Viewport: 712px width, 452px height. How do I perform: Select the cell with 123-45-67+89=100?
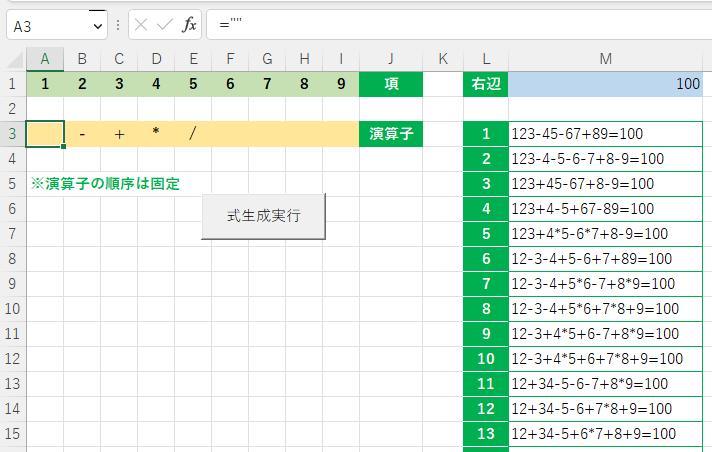point(605,133)
